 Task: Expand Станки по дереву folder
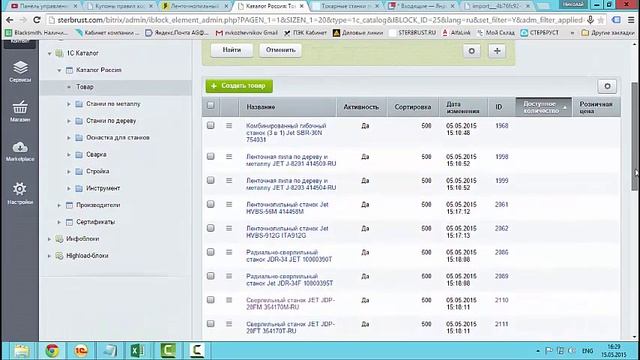pyautogui.click(x=69, y=121)
